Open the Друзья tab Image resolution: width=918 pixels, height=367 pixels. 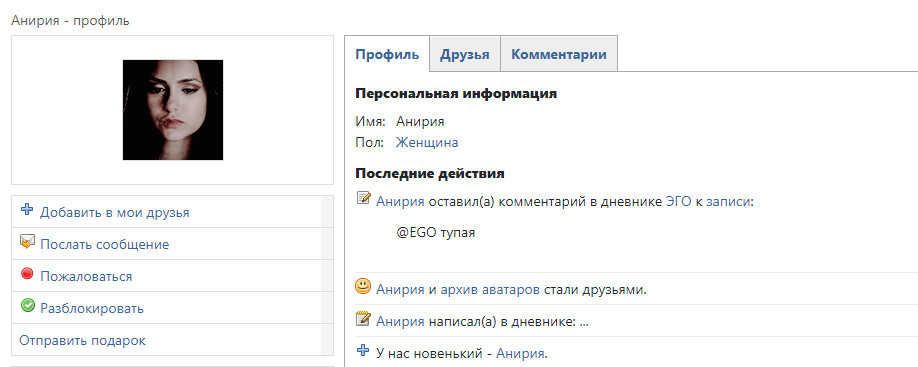click(465, 54)
